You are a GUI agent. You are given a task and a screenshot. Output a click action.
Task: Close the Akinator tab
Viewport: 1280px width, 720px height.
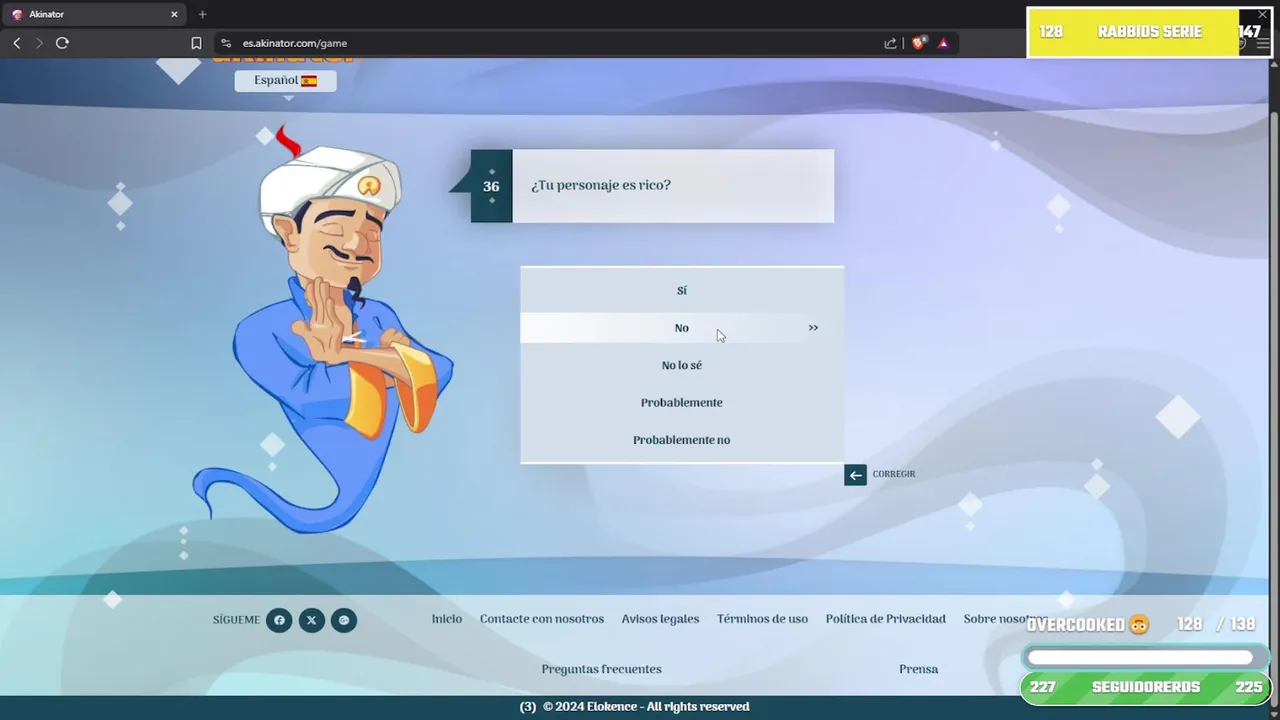click(174, 14)
